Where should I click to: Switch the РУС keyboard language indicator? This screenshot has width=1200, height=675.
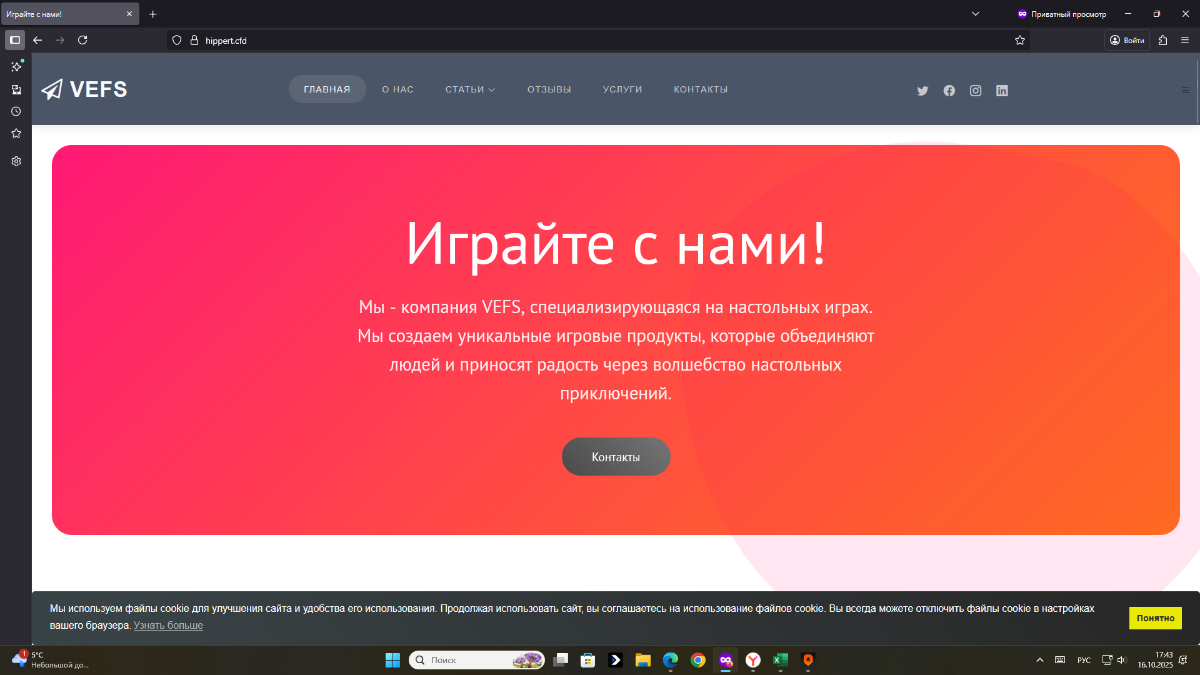[x=1084, y=660]
